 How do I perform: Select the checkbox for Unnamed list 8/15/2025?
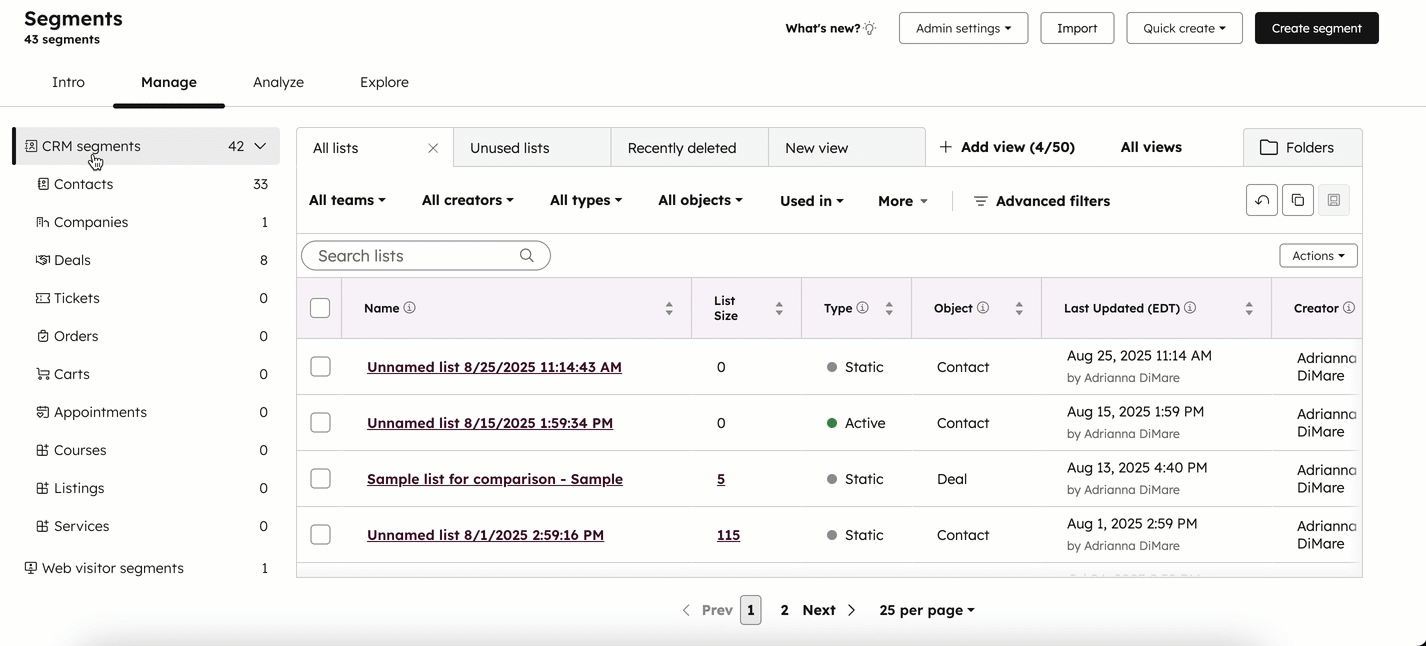[320, 422]
